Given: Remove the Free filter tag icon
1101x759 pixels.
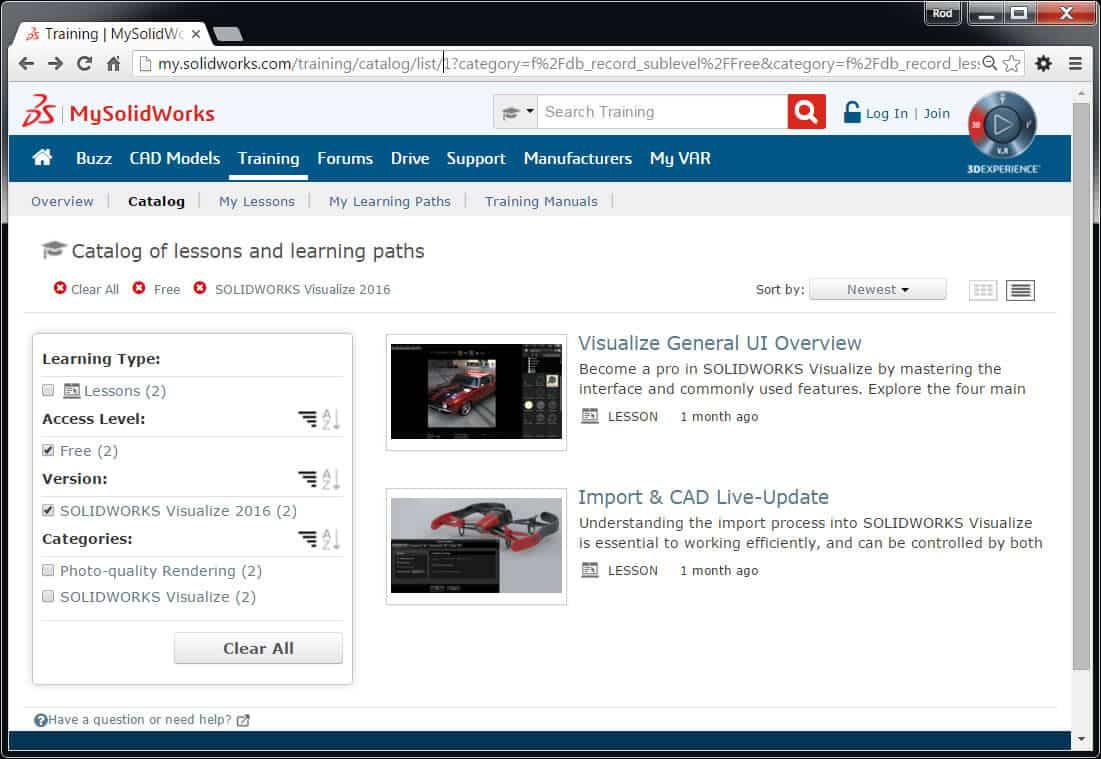Looking at the screenshot, I should click(139, 289).
